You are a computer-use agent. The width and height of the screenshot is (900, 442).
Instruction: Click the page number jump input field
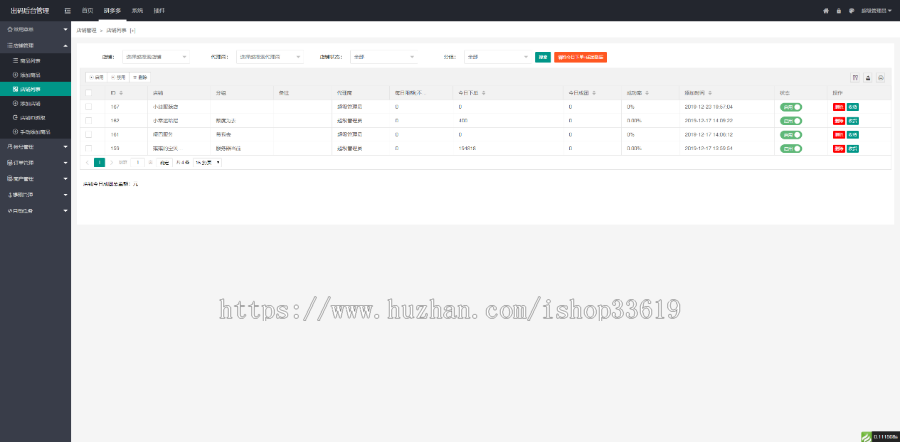[x=138, y=162]
